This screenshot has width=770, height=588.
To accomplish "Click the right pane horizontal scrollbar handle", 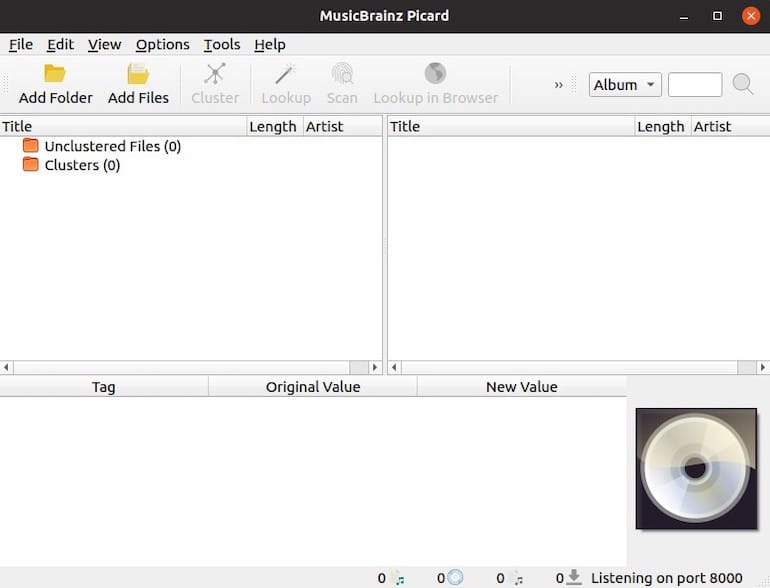I will (746, 367).
